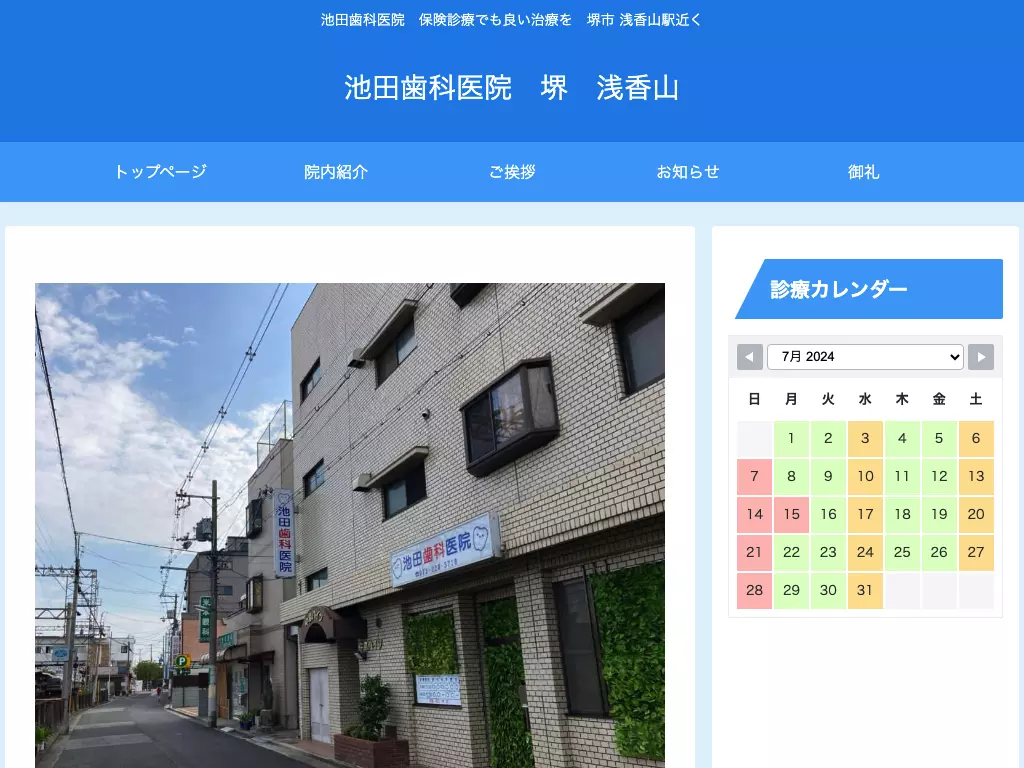Select calendar date 25
Viewport: 1024px width, 768px height.
[x=902, y=552]
